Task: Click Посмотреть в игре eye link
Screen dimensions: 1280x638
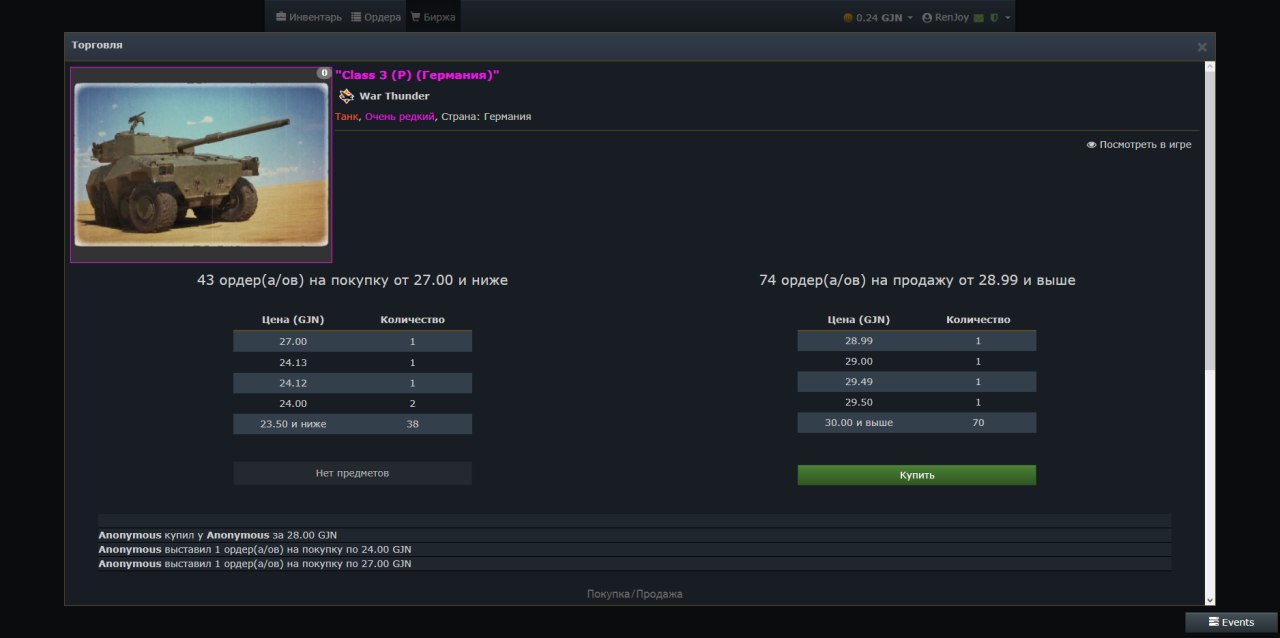Action: coord(1139,145)
